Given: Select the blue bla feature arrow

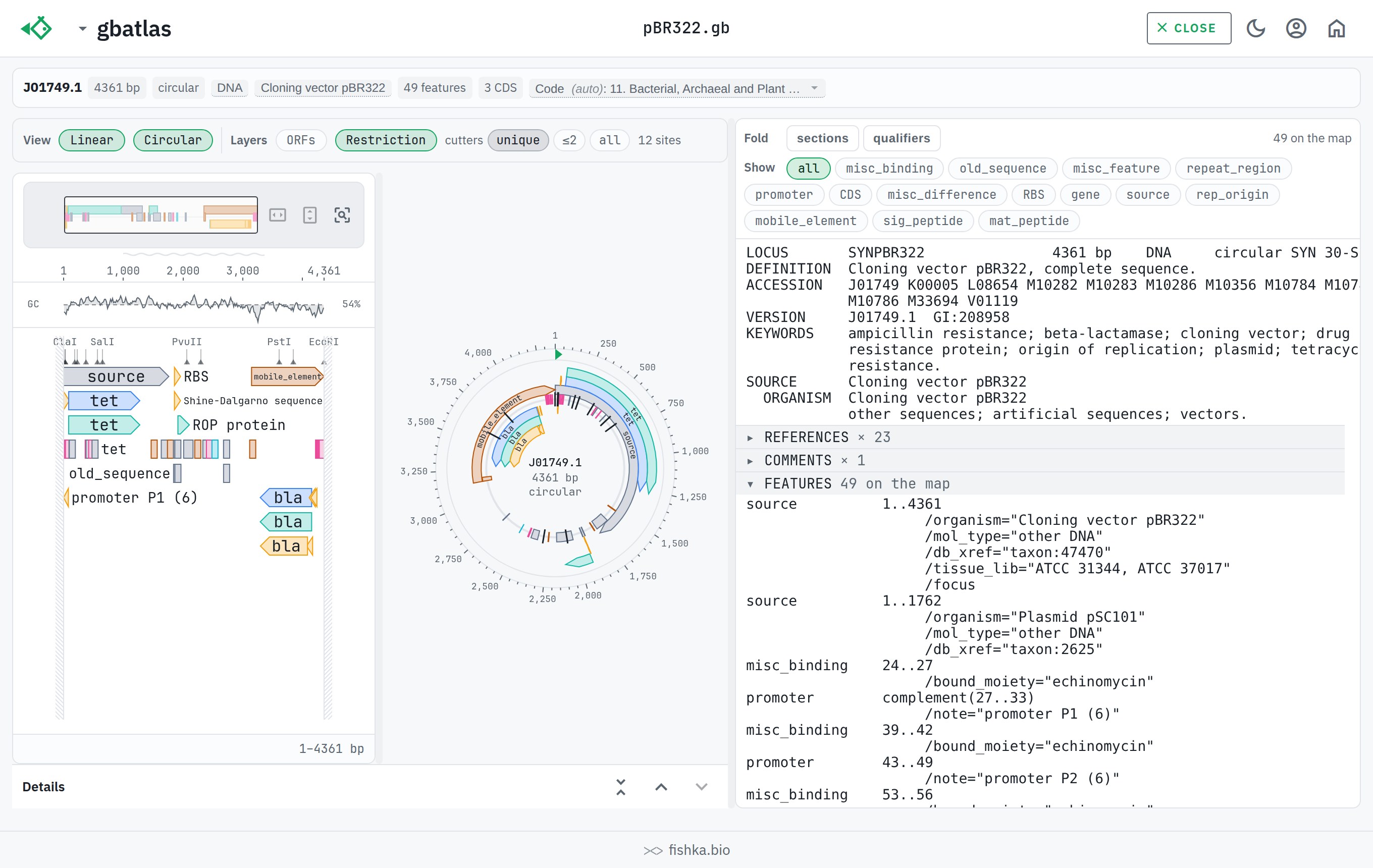Looking at the screenshot, I should [x=287, y=498].
